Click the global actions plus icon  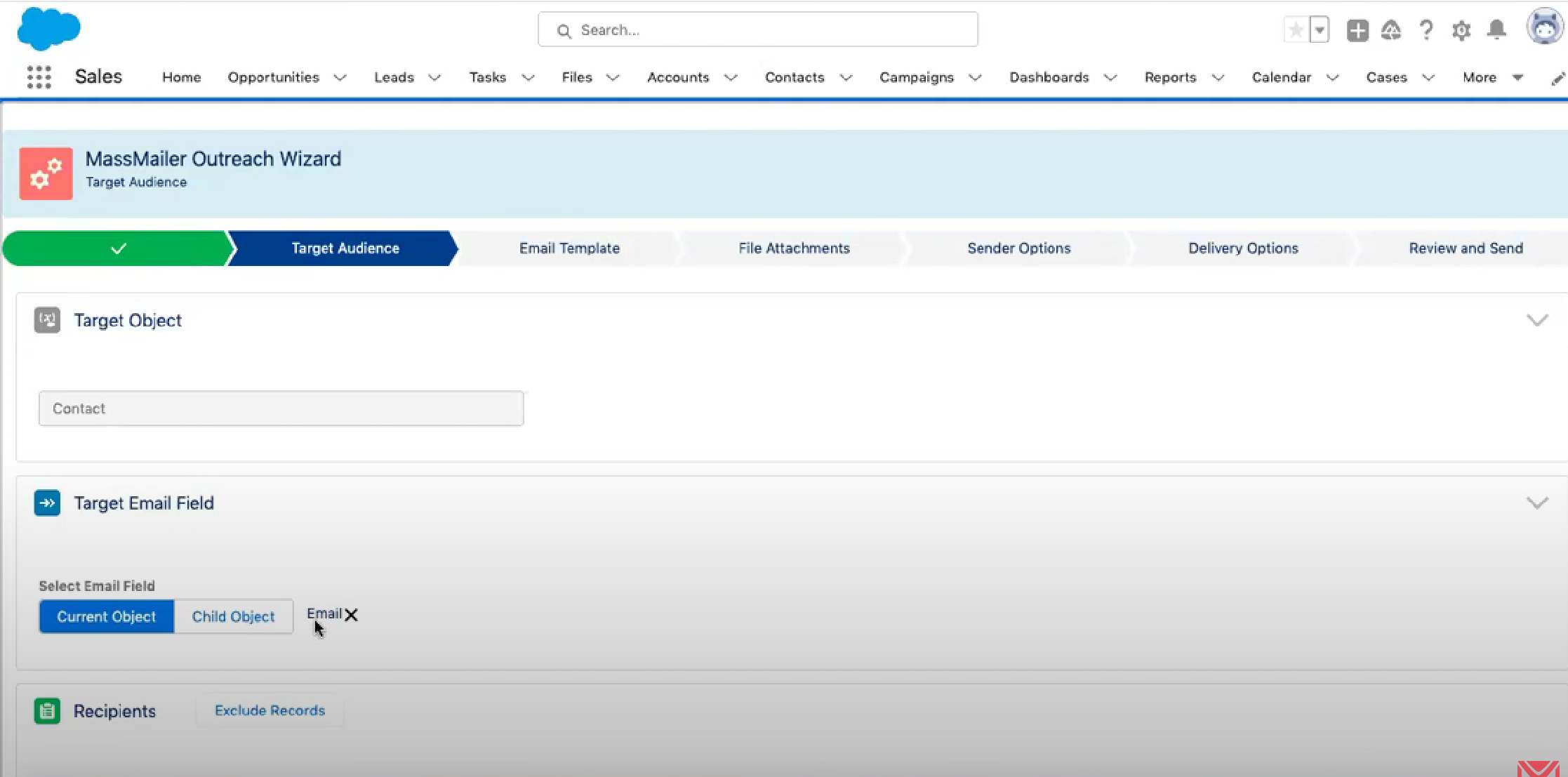[x=1357, y=30]
